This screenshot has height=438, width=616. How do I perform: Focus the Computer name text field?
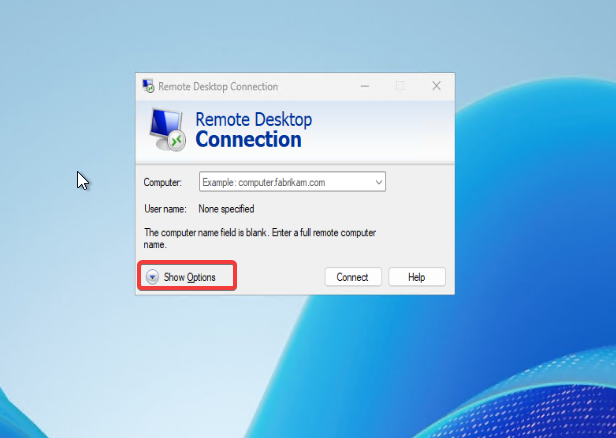(283, 182)
